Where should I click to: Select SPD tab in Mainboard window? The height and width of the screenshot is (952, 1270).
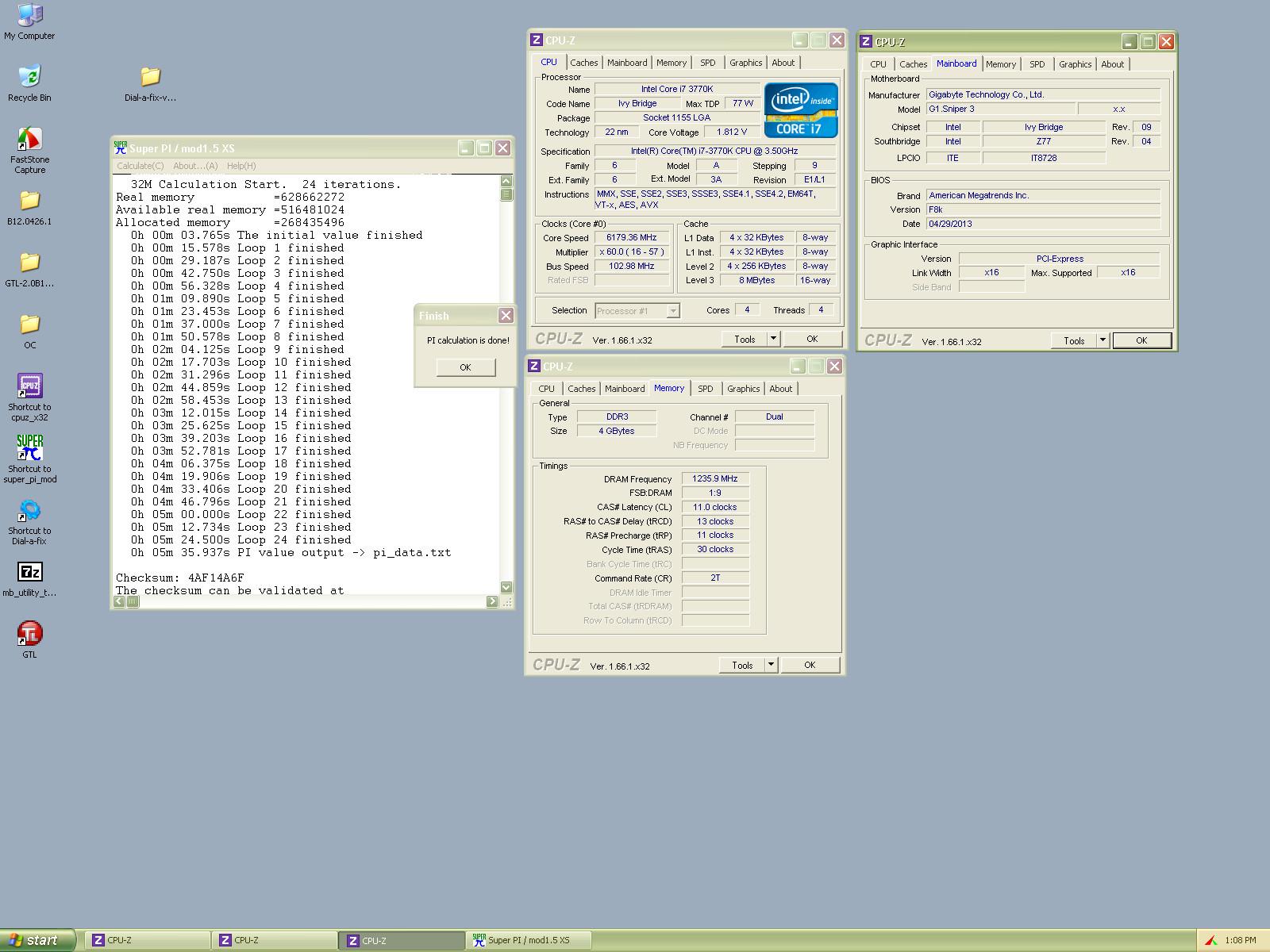[1037, 64]
